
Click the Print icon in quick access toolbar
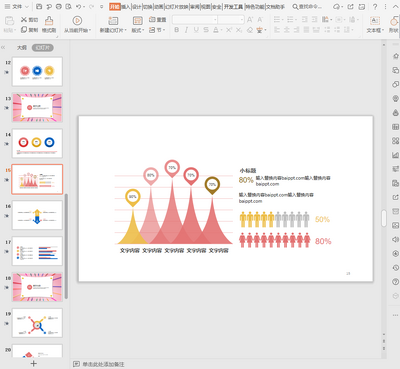(x=59, y=7)
